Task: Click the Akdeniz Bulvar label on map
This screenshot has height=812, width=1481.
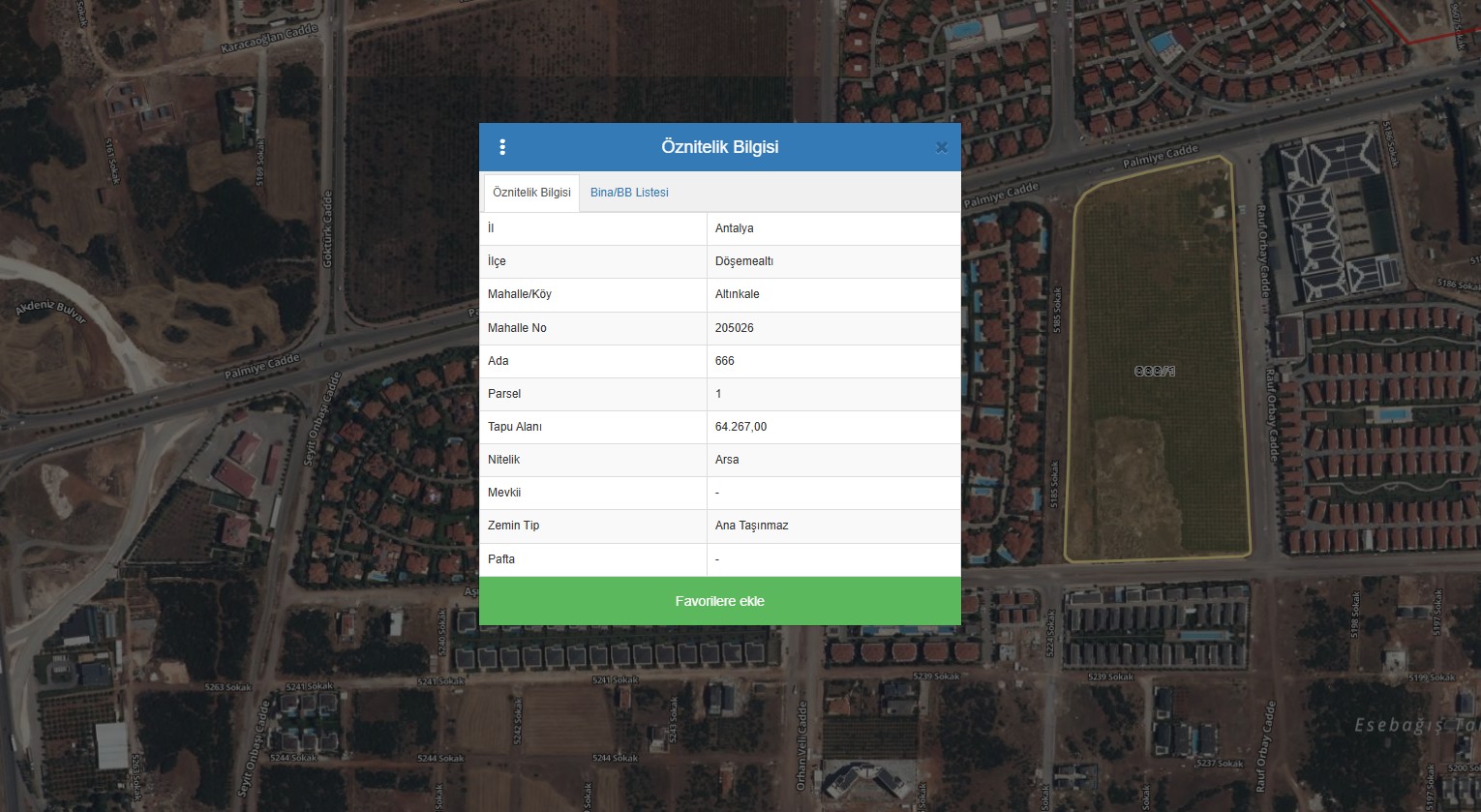Action: click(x=51, y=312)
